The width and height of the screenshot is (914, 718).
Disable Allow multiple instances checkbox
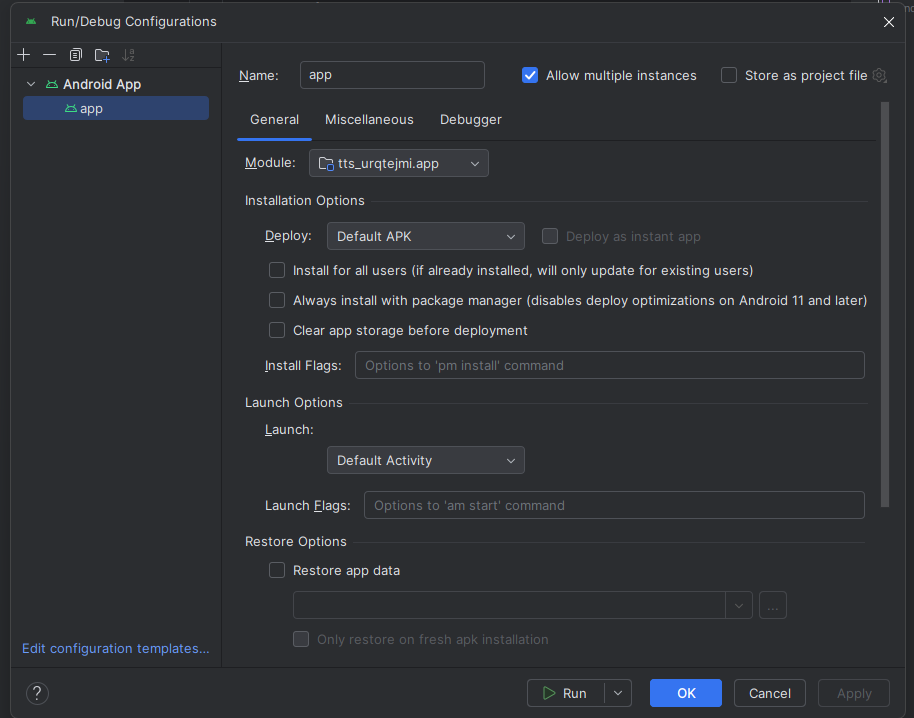[530, 75]
